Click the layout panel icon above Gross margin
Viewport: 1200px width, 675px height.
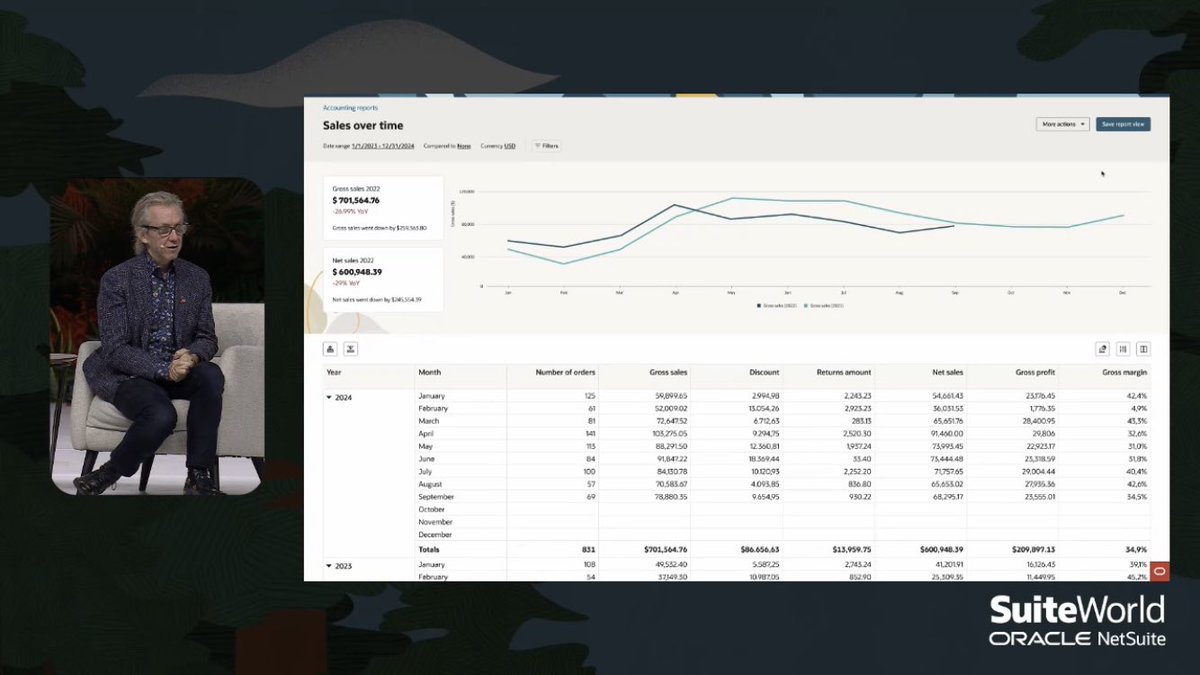(x=1143, y=349)
